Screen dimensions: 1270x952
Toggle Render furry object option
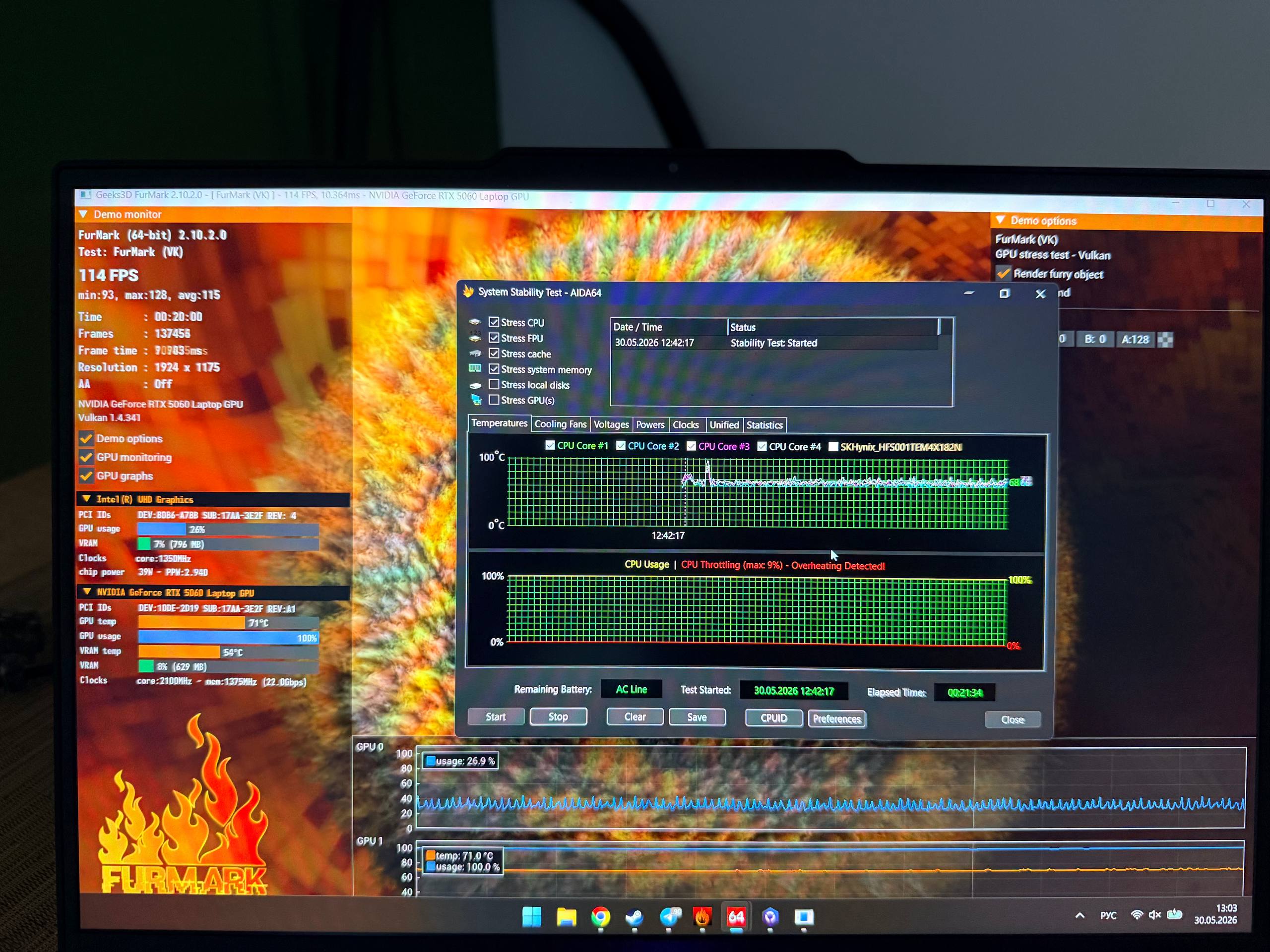(x=1003, y=273)
